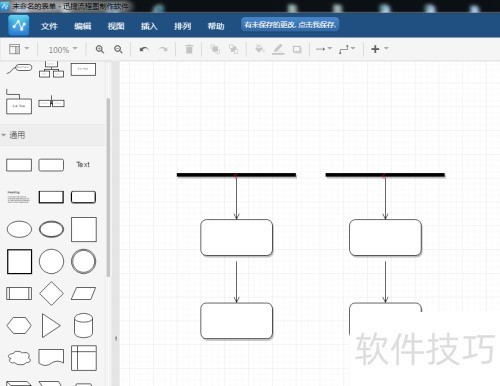Select the process shape with side bars
The image size is (500, 386).
(19, 293)
